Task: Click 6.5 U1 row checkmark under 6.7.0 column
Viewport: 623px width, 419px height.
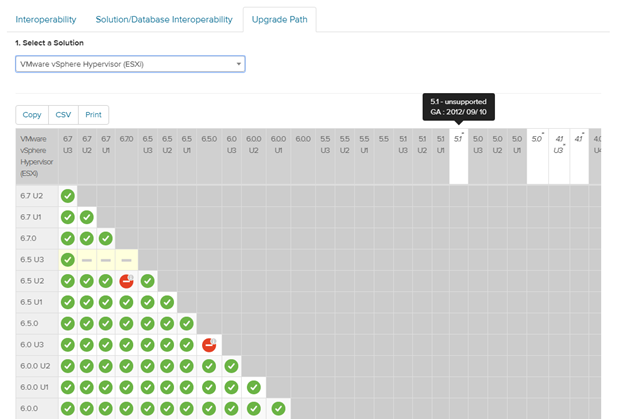Action: click(x=126, y=302)
